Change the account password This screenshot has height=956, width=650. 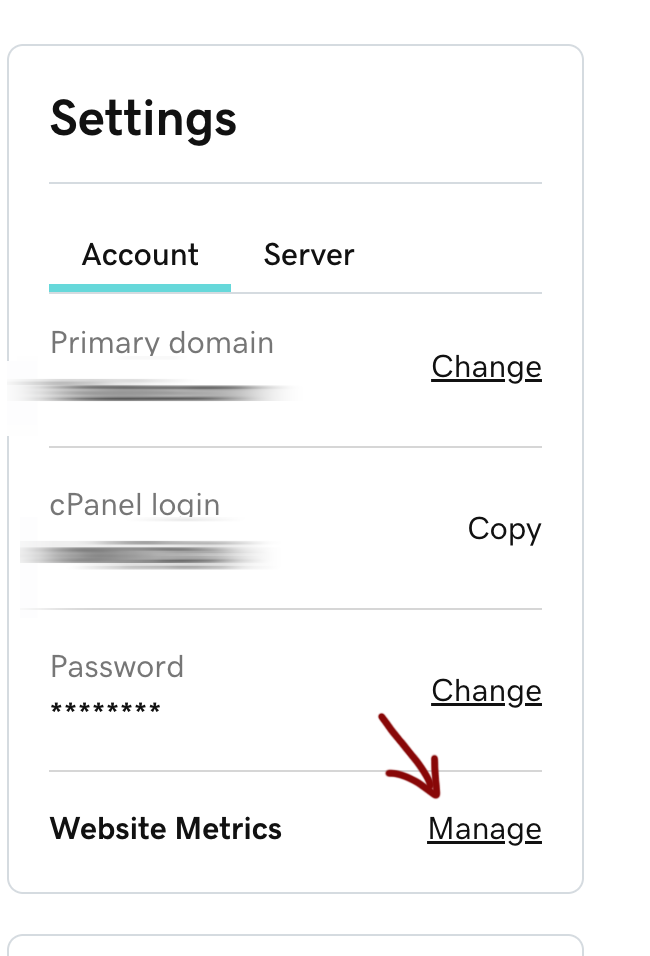[x=486, y=691]
